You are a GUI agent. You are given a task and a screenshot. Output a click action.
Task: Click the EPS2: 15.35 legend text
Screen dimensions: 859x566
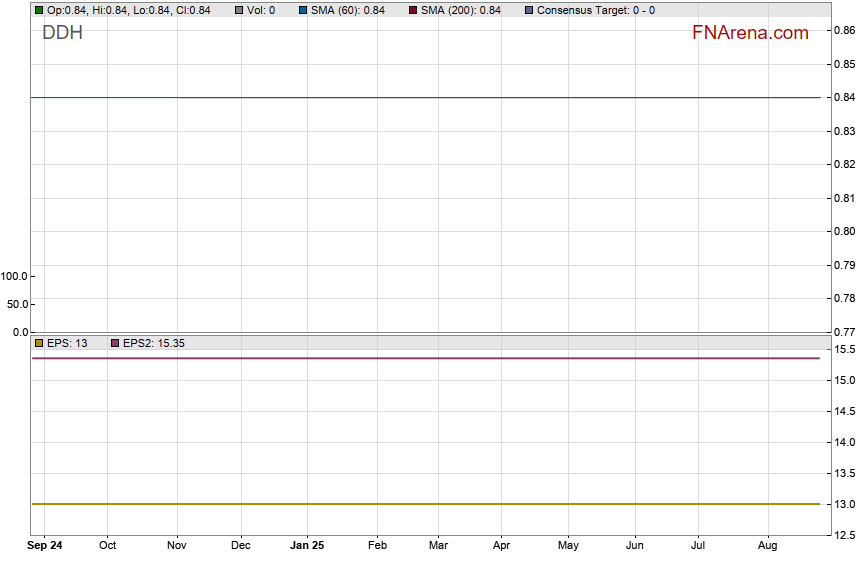pyautogui.click(x=154, y=343)
